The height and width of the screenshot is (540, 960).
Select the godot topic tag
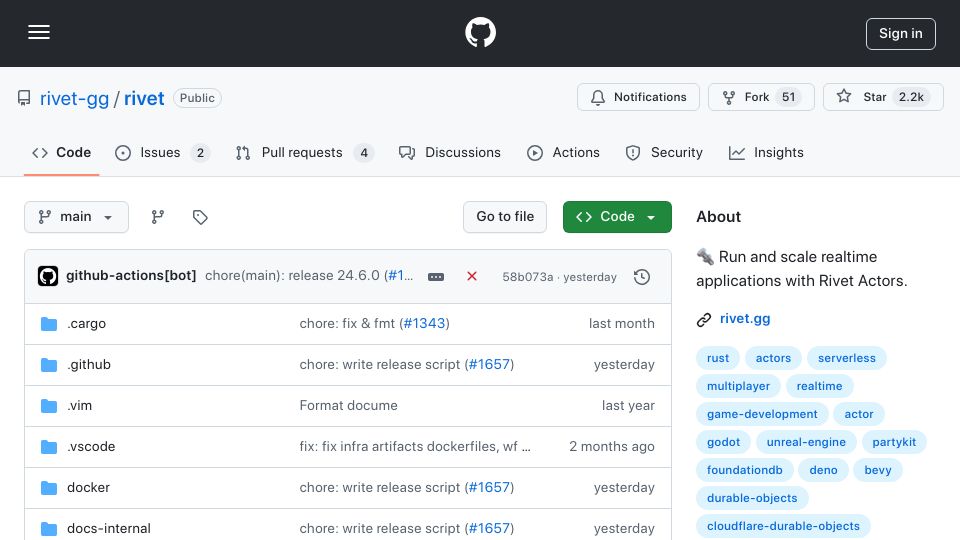(x=724, y=443)
